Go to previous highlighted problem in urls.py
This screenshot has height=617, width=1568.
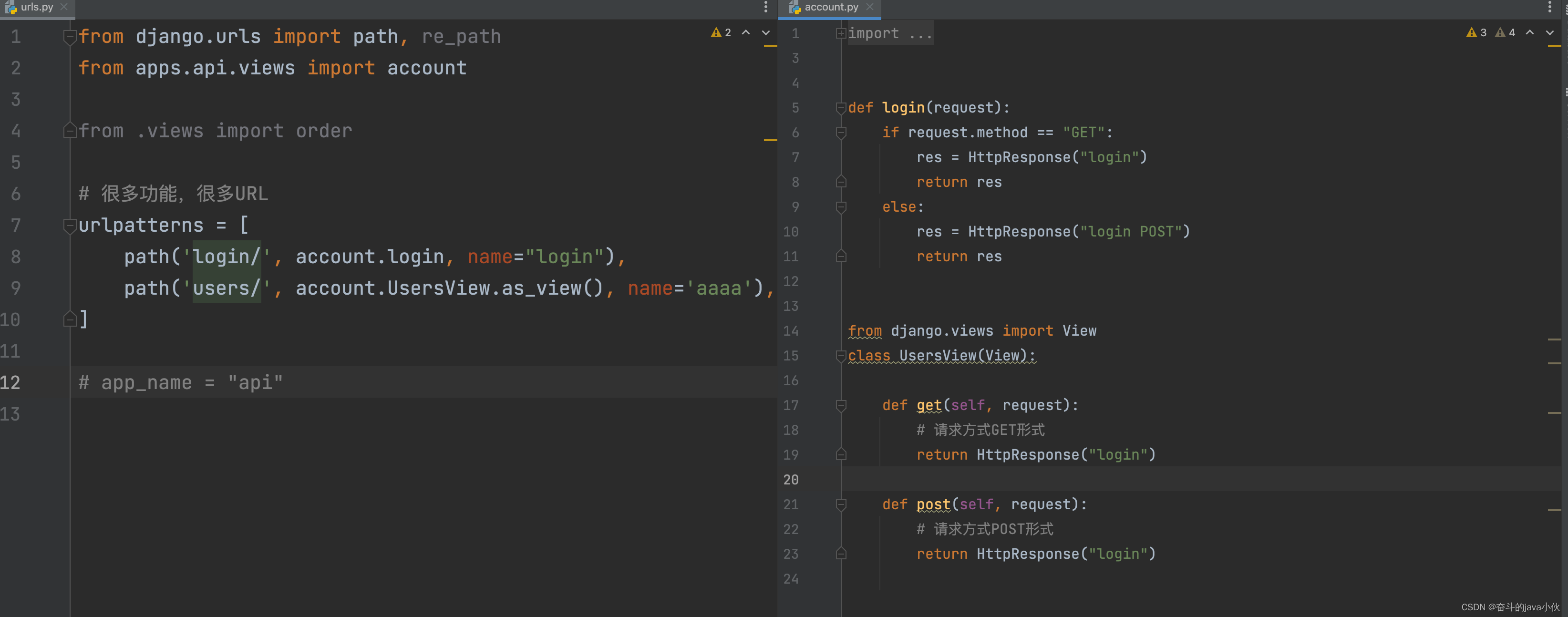point(746,33)
